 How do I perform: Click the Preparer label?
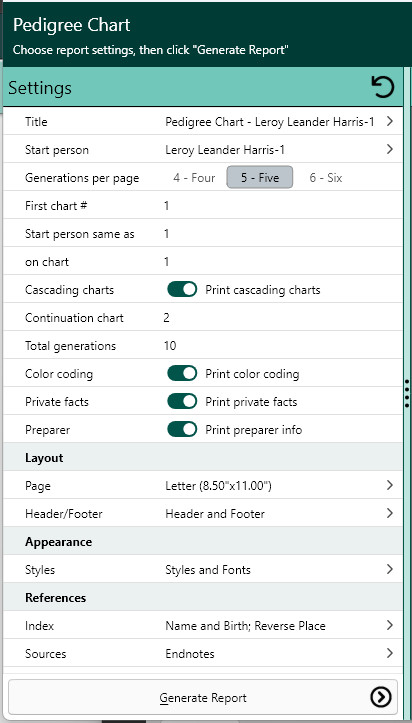(x=47, y=430)
